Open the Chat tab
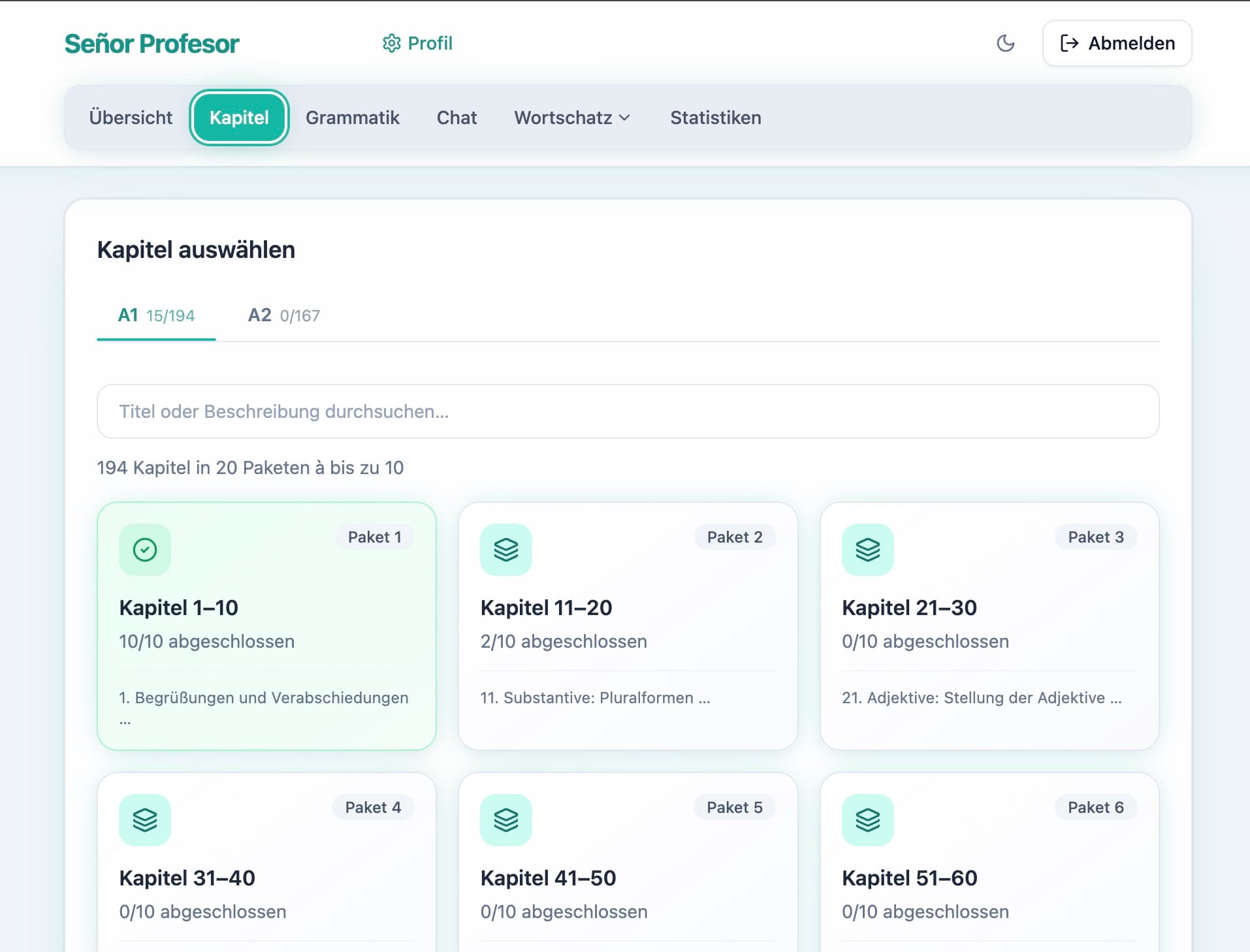Screen dimensions: 1250x952 tap(457, 118)
